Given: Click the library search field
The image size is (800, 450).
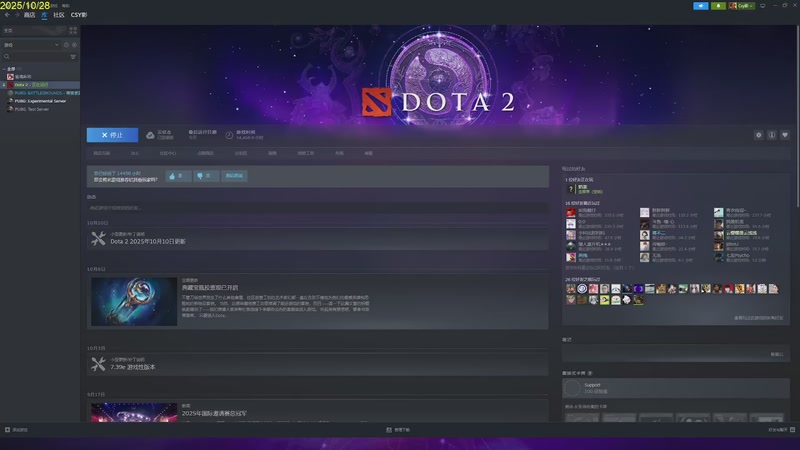Looking at the screenshot, I should (x=35, y=57).
